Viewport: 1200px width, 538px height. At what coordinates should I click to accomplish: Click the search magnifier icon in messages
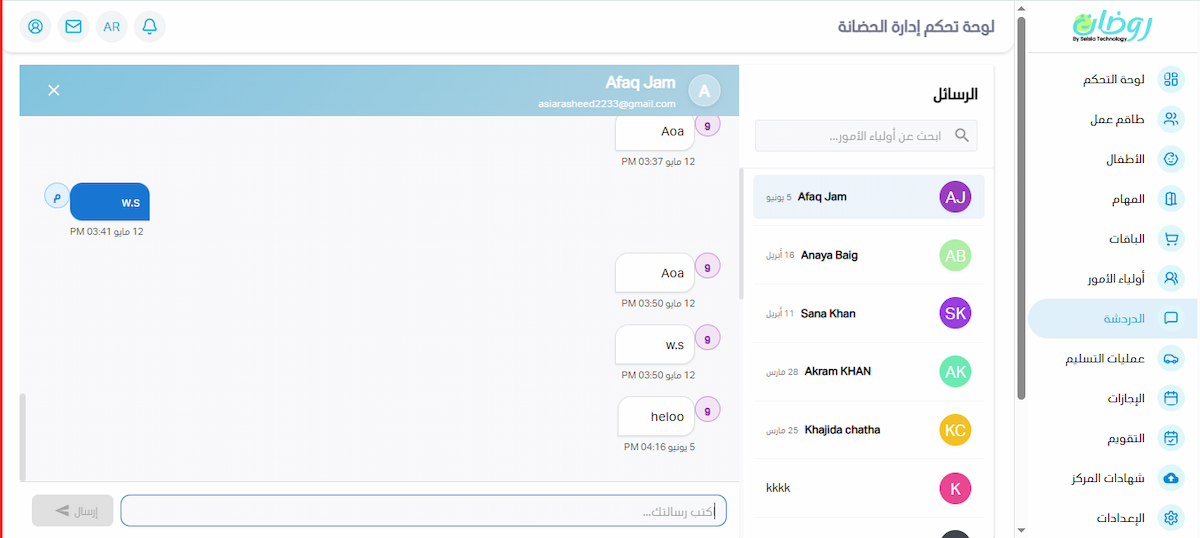tap(962, 135)
